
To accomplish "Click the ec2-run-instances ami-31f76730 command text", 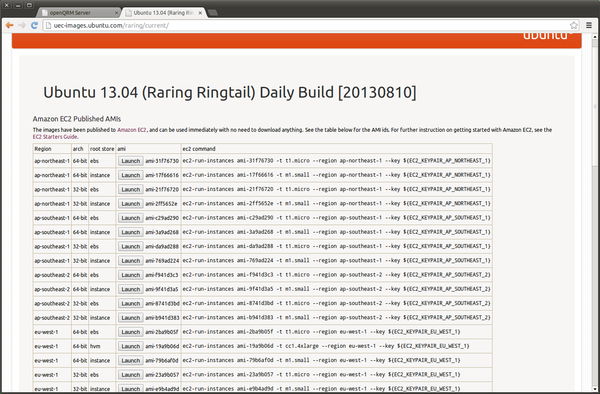I will (336, 161).
